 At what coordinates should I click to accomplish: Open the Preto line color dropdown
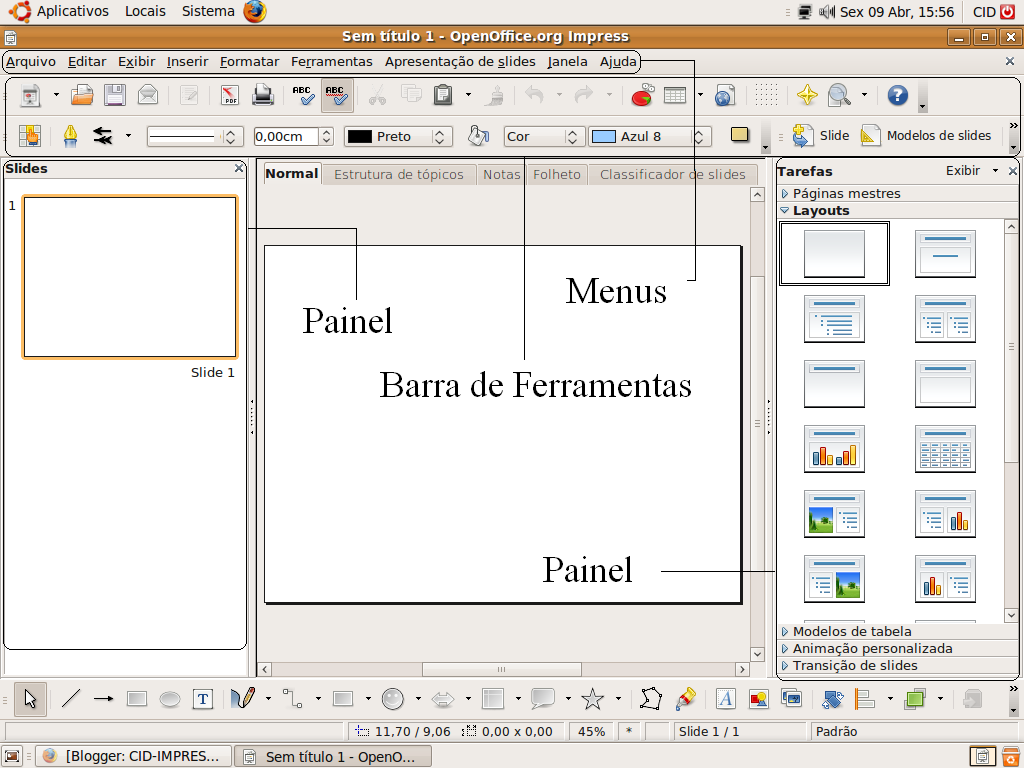398,136
